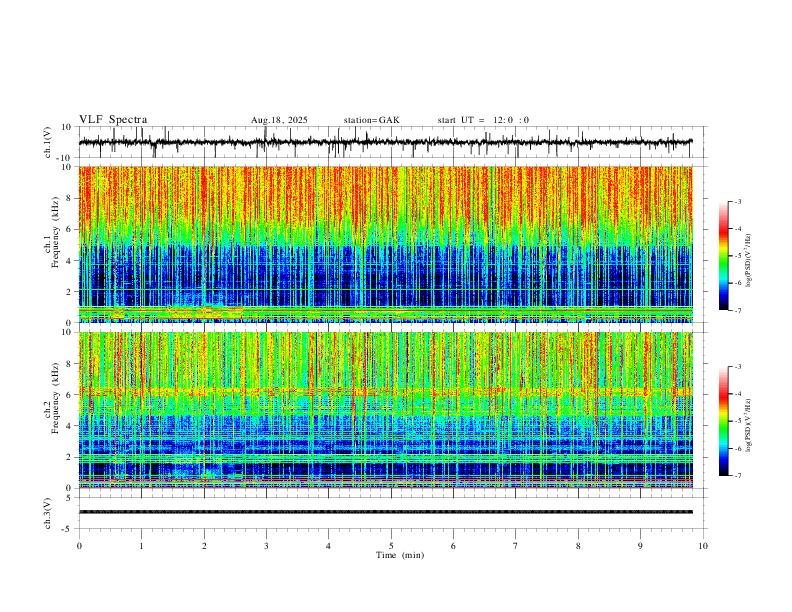
Task: Click the "-5" tick on ch.2 colorbar
Action: pos(738,421)
